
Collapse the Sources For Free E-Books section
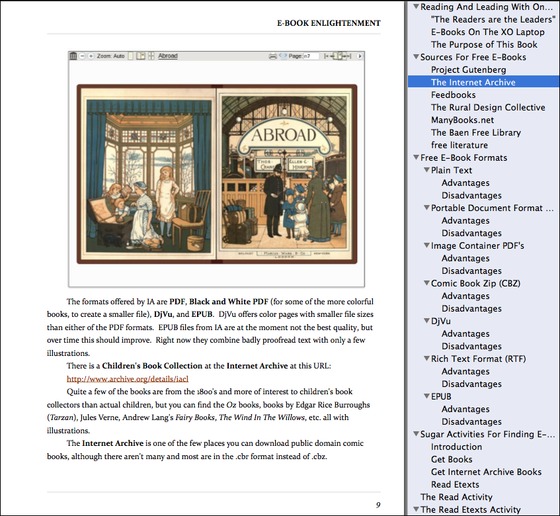[416, 56]
